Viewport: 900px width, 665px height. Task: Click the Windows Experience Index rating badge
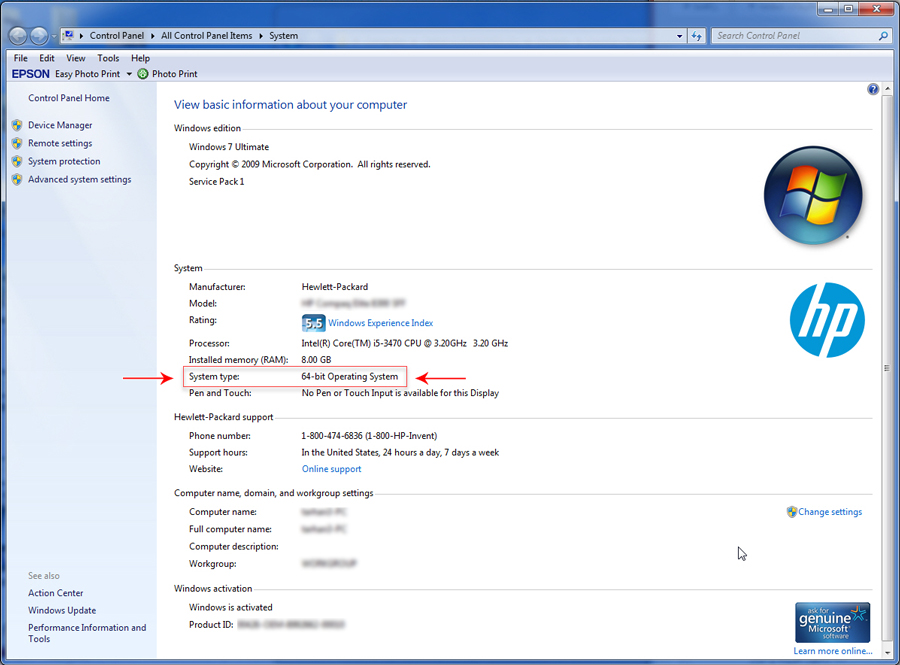tap(313, 323)
